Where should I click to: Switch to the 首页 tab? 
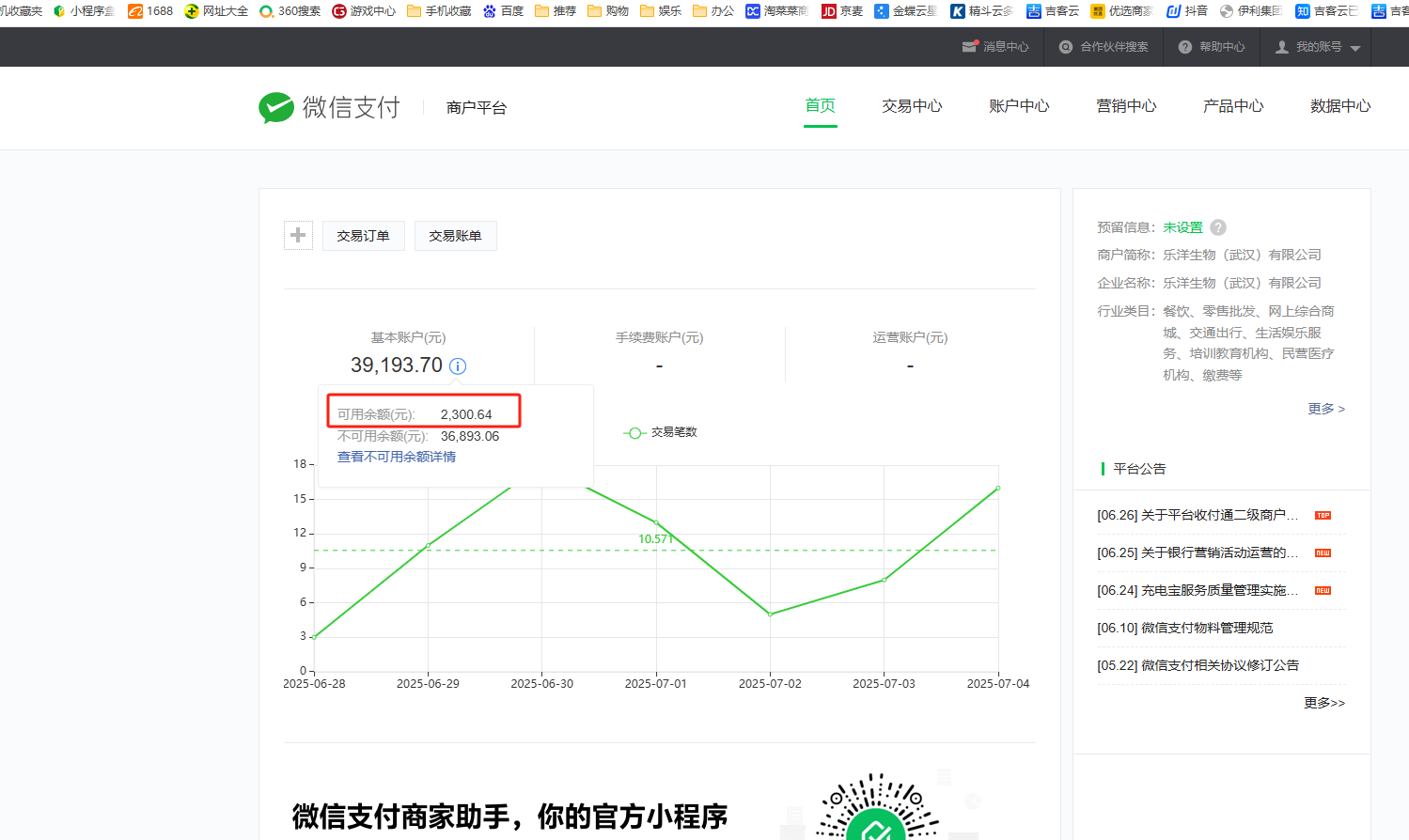click(821, 105)
